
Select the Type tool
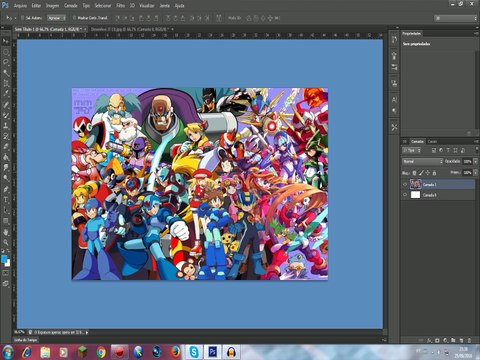pos(6,200)
